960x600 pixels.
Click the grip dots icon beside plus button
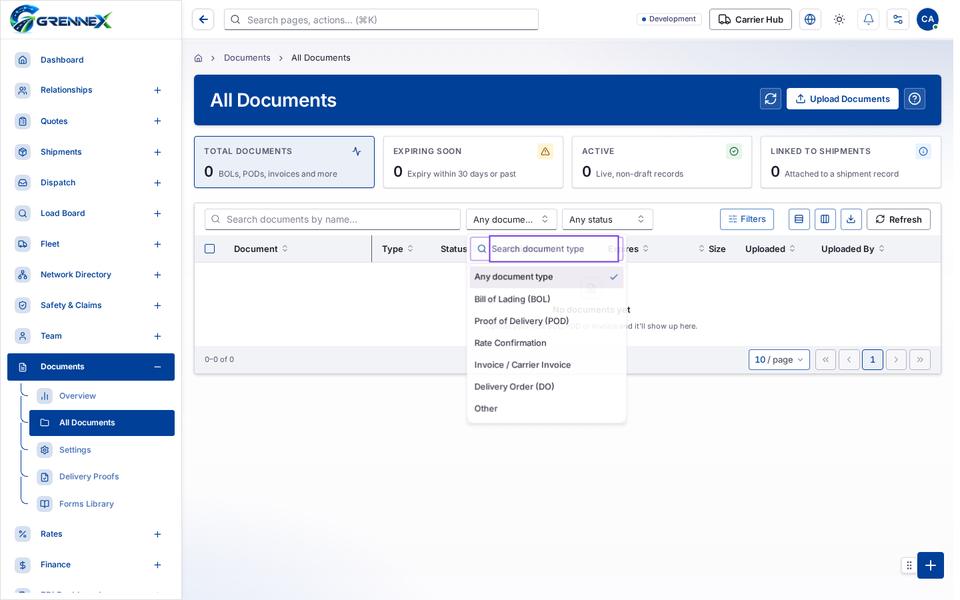coord(909,565)
